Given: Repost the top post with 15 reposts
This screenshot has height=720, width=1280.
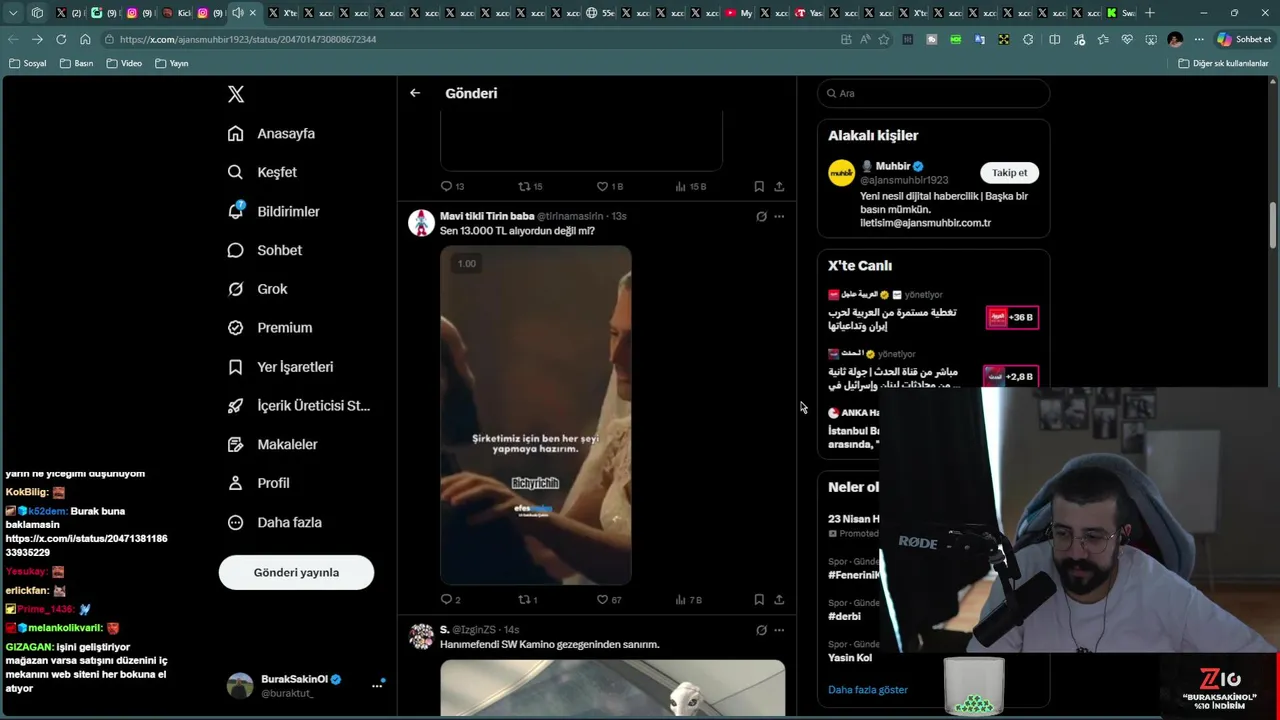Looking at the screenshot, I should [530, 186].
